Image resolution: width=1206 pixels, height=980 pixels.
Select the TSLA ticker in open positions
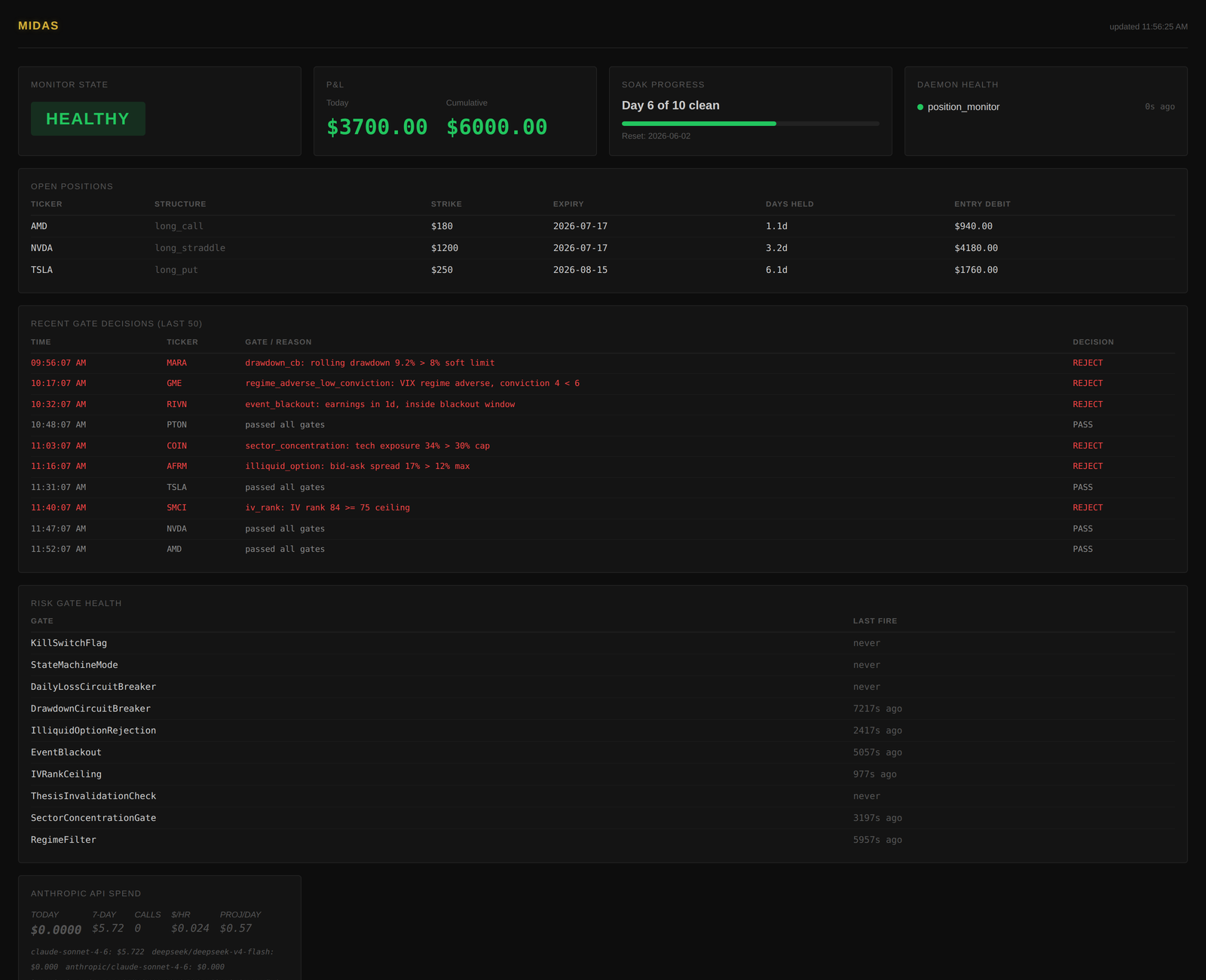41,270
